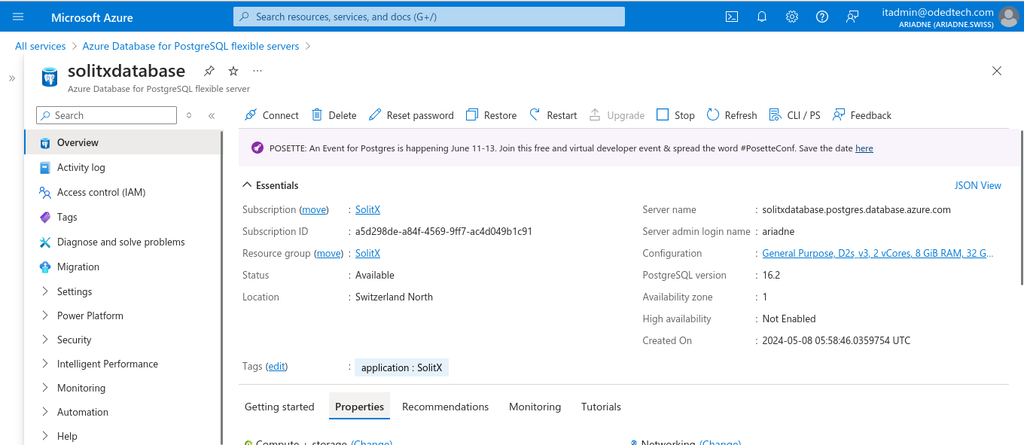Select Overview in the resource menu
This screenshot has width=1024, height=445.
tap(123, 142)
